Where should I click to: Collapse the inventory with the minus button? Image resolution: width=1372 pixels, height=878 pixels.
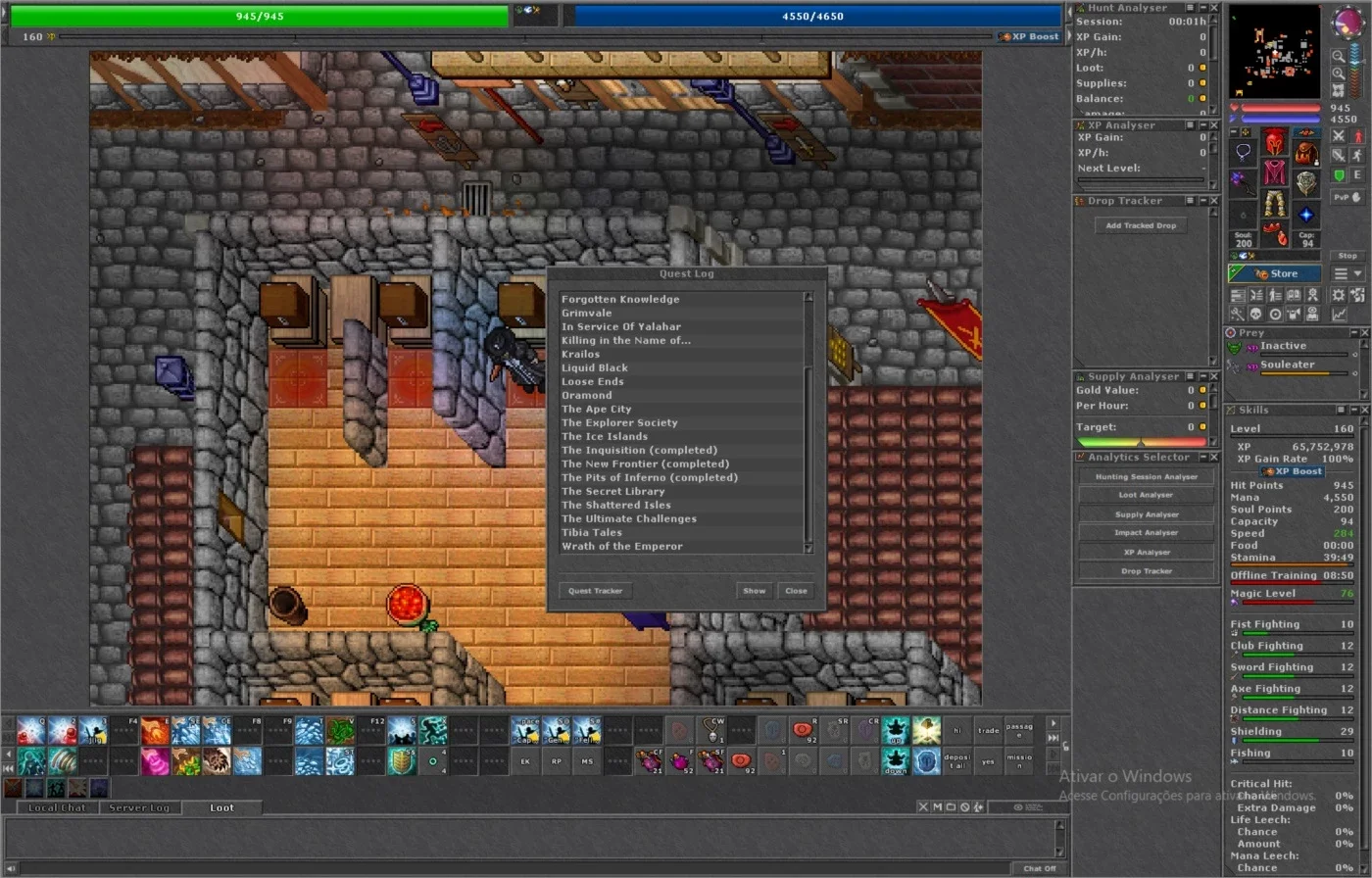point(1234,132)
